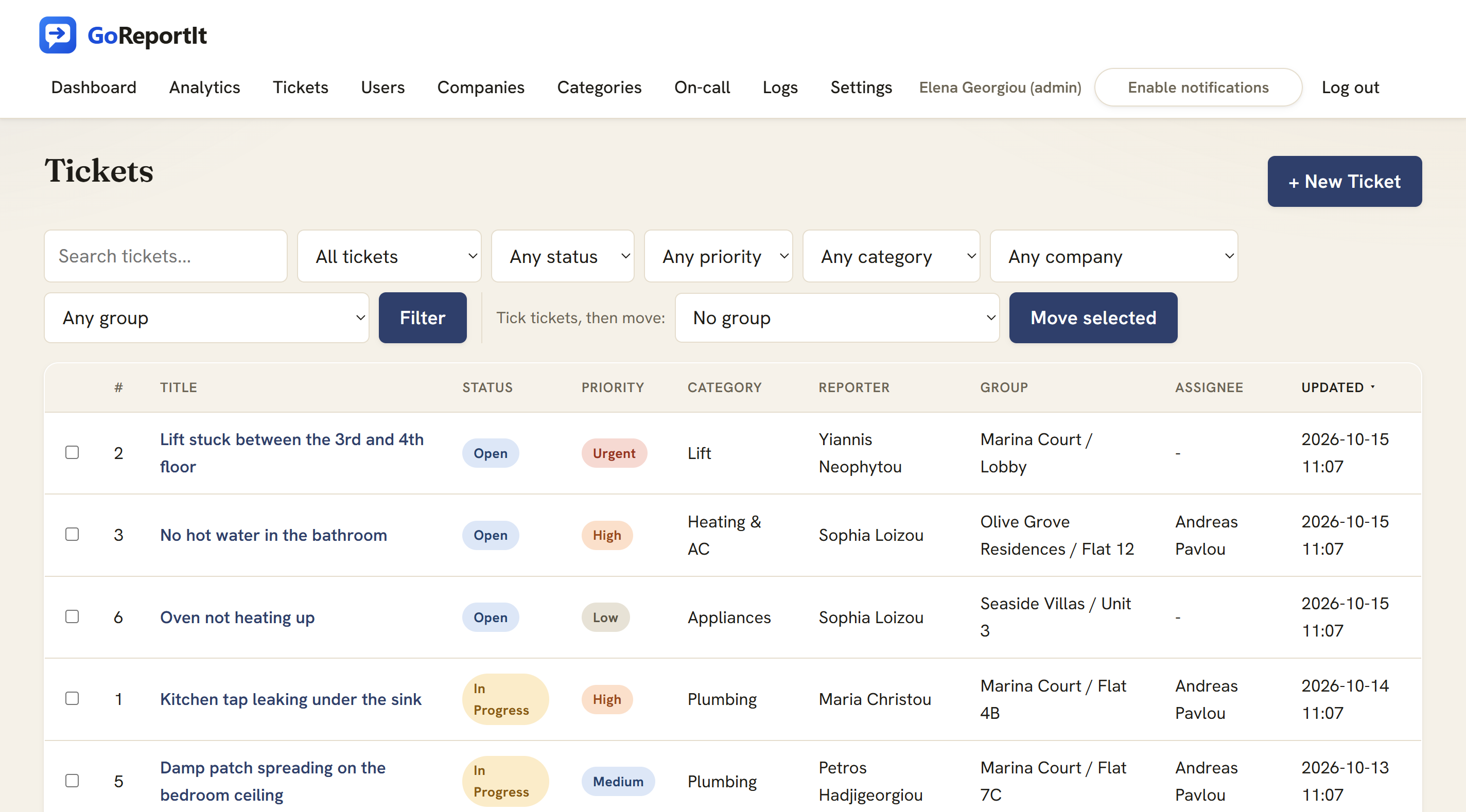The height and width of the screenshot is (812, 1466).
Task: Open ticket No hot water in the bathroom
Action: coord(273,535)
